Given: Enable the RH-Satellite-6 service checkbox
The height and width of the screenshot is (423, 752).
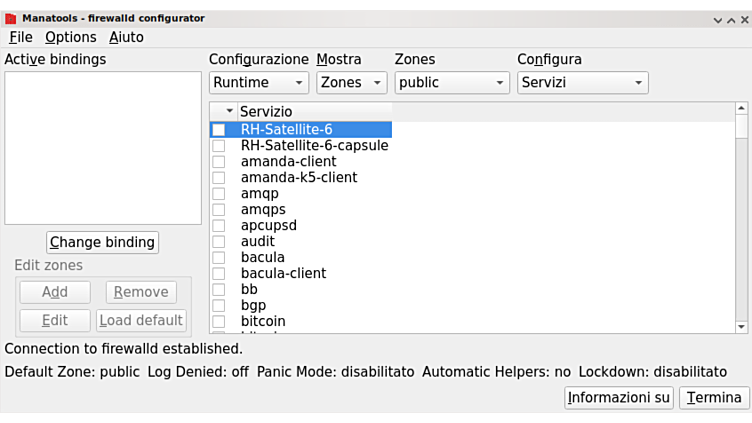Looking at the screenshot, I should [218, 130].
